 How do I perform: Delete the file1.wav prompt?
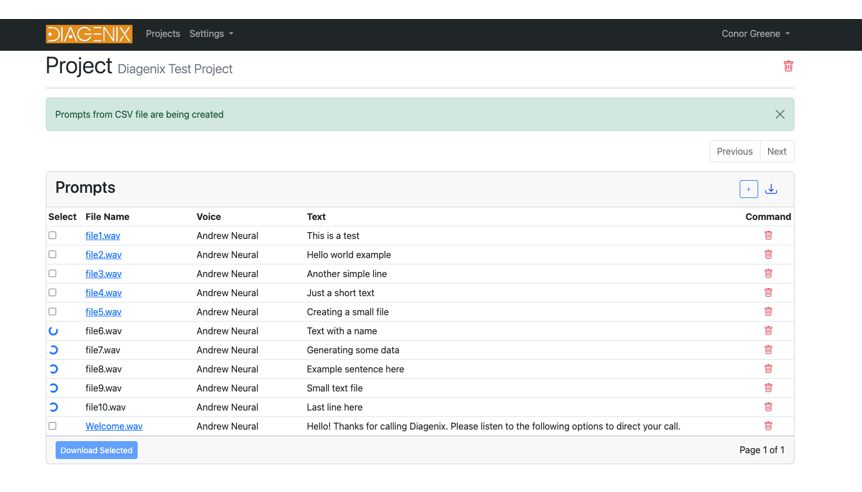(768, 235)
